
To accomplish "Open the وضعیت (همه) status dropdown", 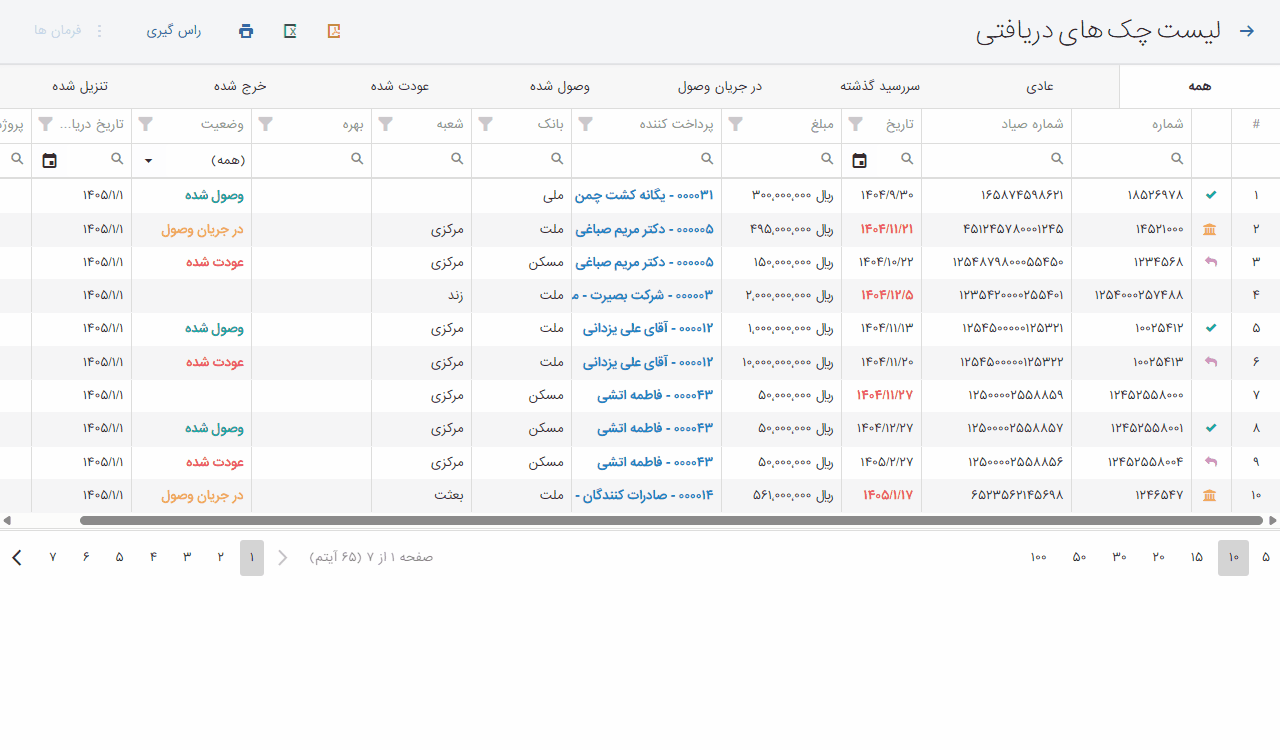I will pyautogui.click(x=191, y=160).
